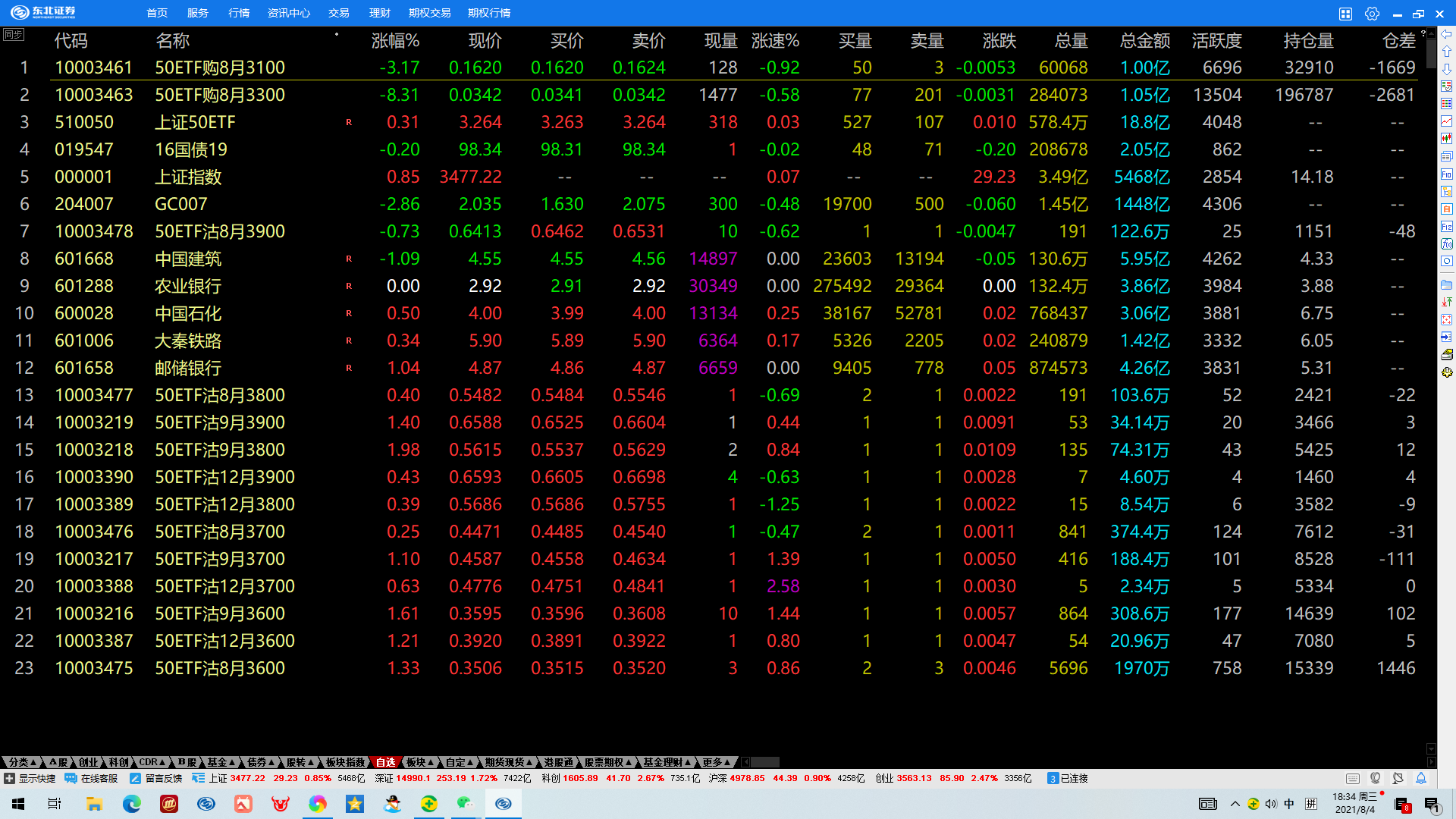Image resolution: width=1456 pixels, height=819 pixels.
Task: Click the 留言反馈 feedback link
Action: tap(157, 778)
